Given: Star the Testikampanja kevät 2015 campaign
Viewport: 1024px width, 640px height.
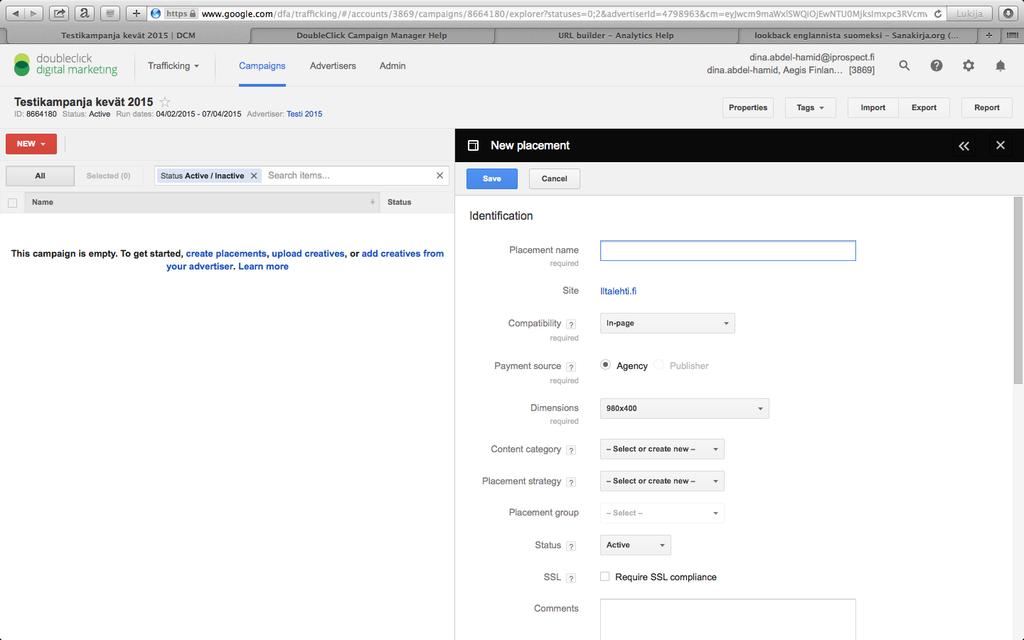Looking at the screenshot, I should click(x=165, y=102).
